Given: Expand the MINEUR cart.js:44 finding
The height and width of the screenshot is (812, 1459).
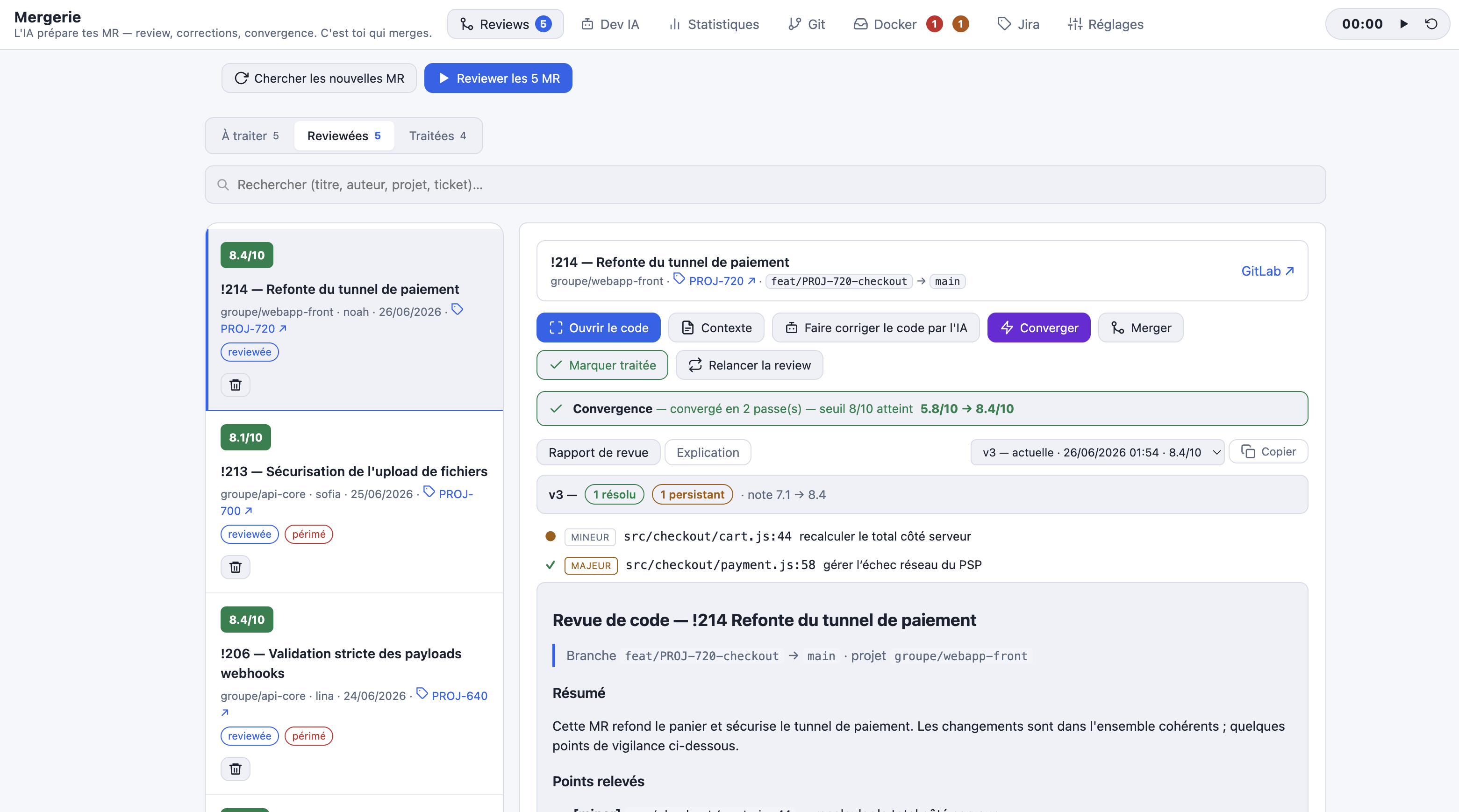Looking at the screenshot, I should point(758,536).
